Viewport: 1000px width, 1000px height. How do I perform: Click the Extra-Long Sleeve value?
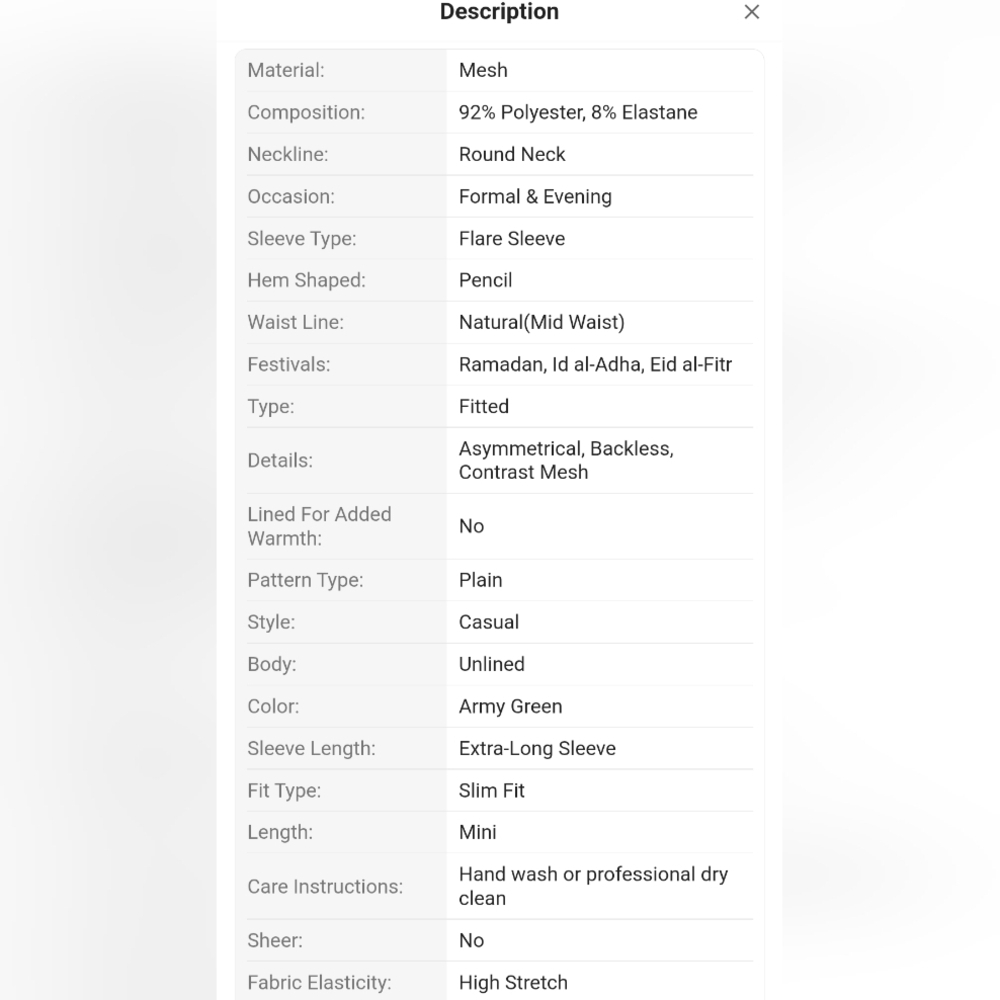point(537,748)
